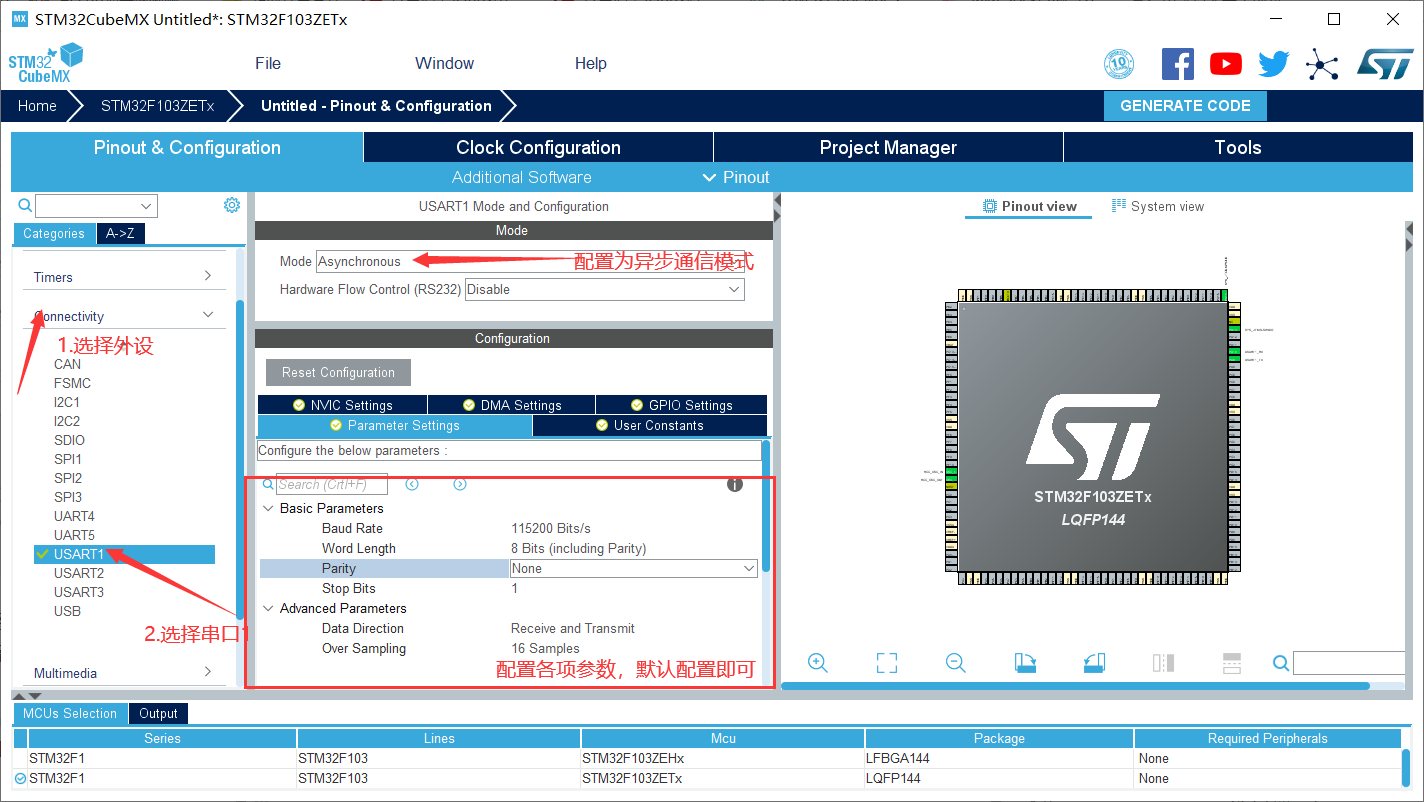Open the Window menu
This screenshot has height=802, width=1424.
445,63
